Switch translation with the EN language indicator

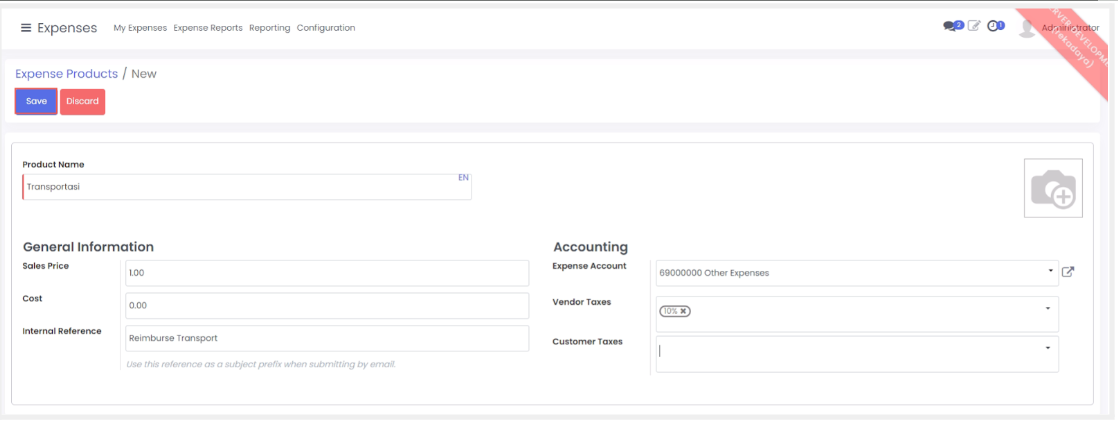[x=463, y=178]
